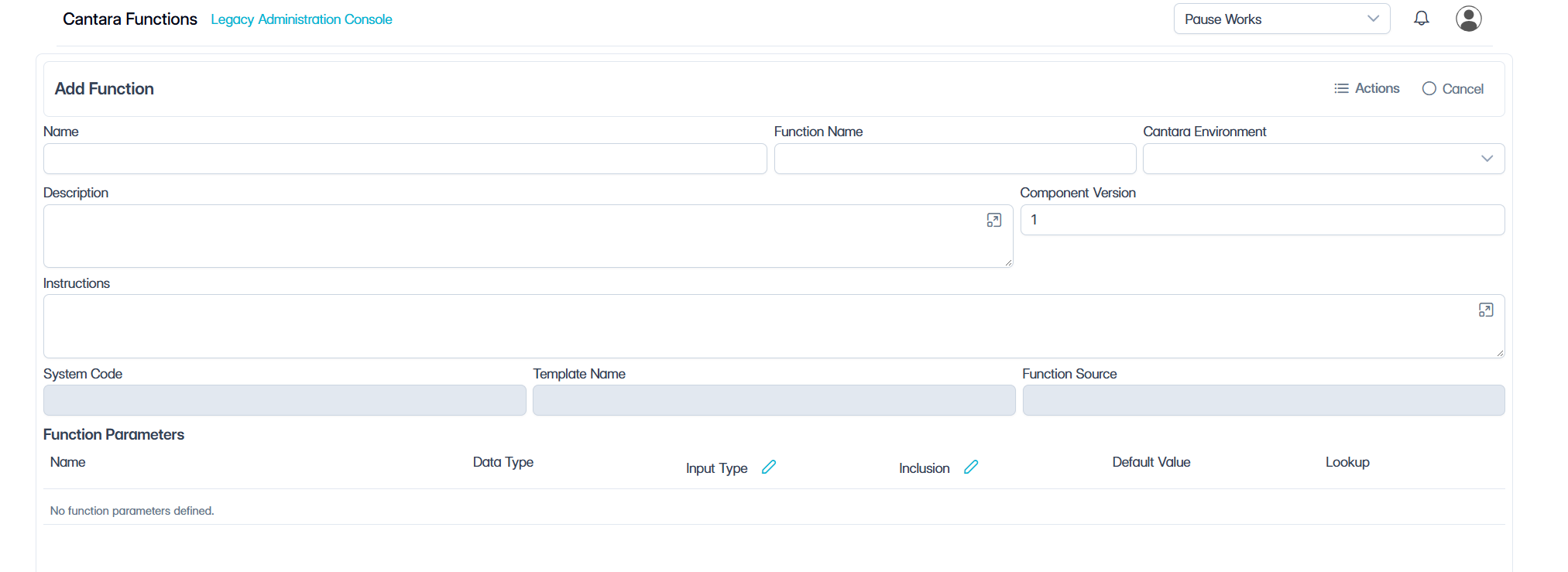
Task: Edit Input Type with the pencil icon
Action: tap(768, 467)
